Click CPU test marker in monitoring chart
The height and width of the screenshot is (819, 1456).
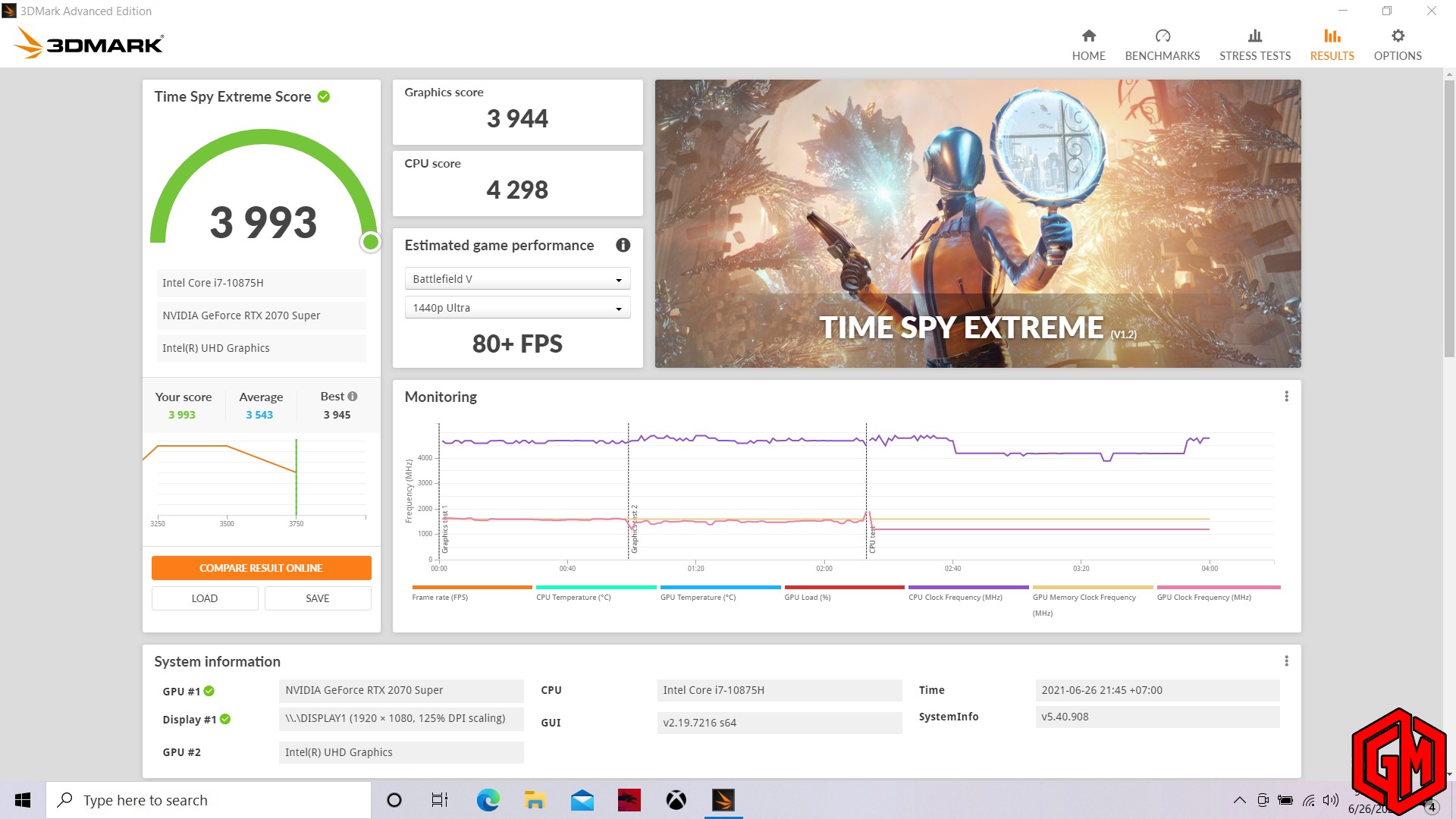pyautogui.click(x=872, y=539)
